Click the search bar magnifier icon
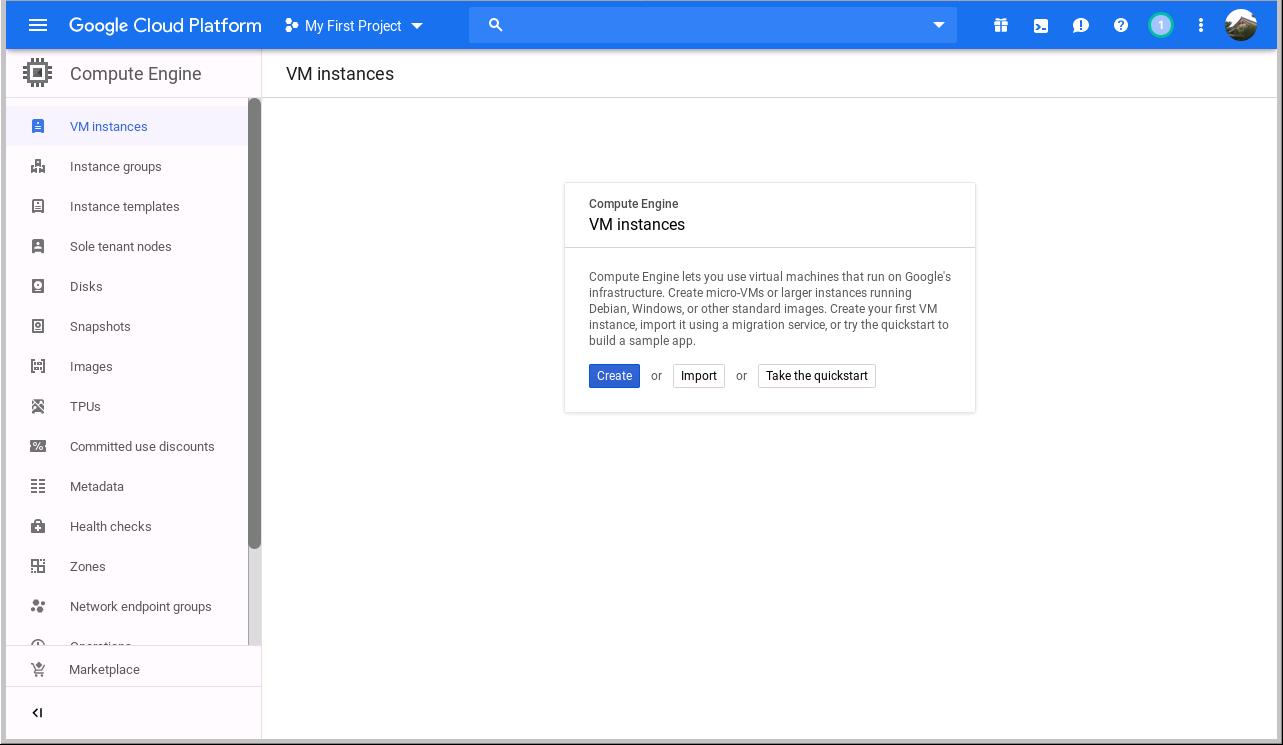Viewport: 1283px width, 745px height. point(495,25)
